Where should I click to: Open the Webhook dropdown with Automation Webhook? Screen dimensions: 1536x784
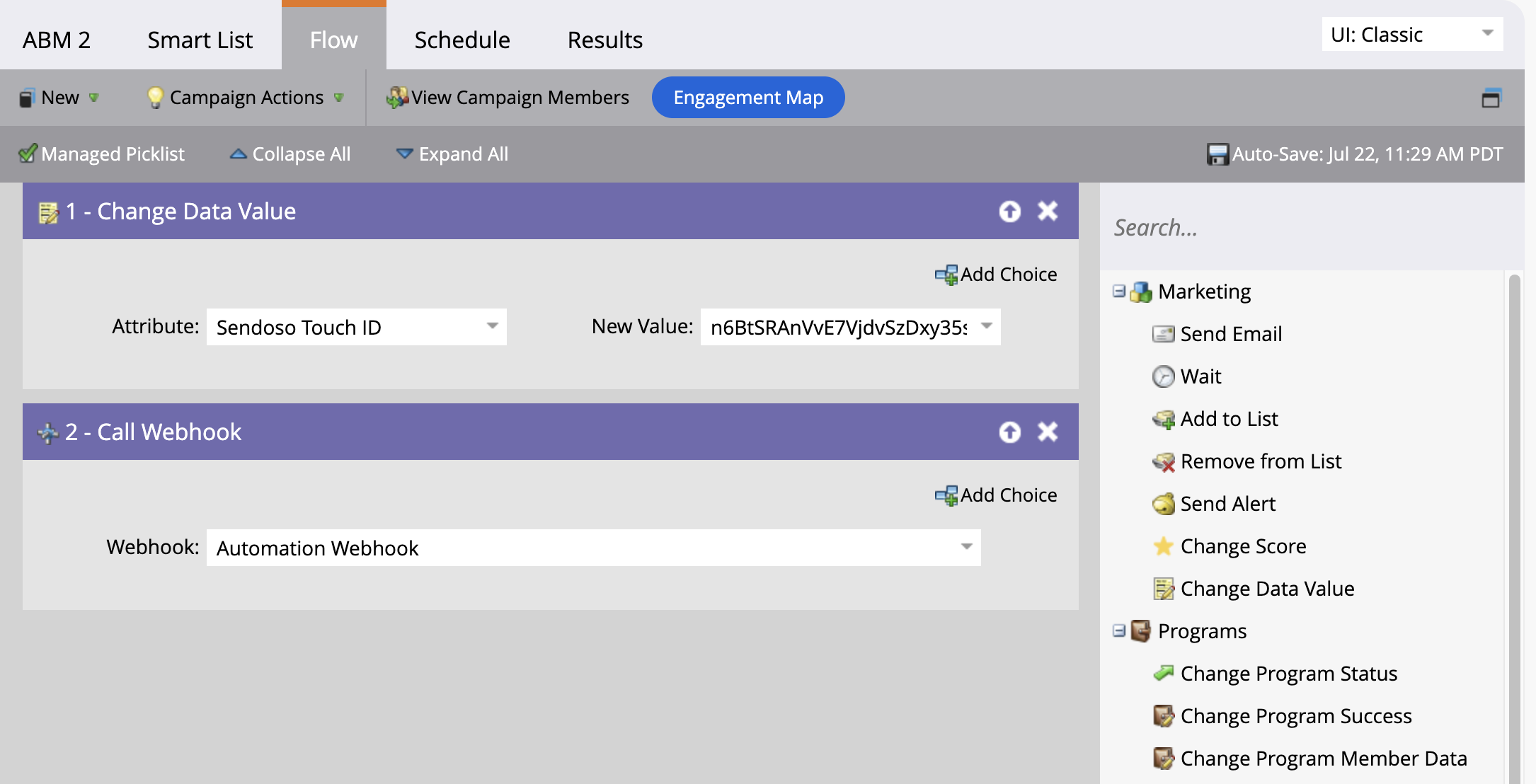point(594,548)
